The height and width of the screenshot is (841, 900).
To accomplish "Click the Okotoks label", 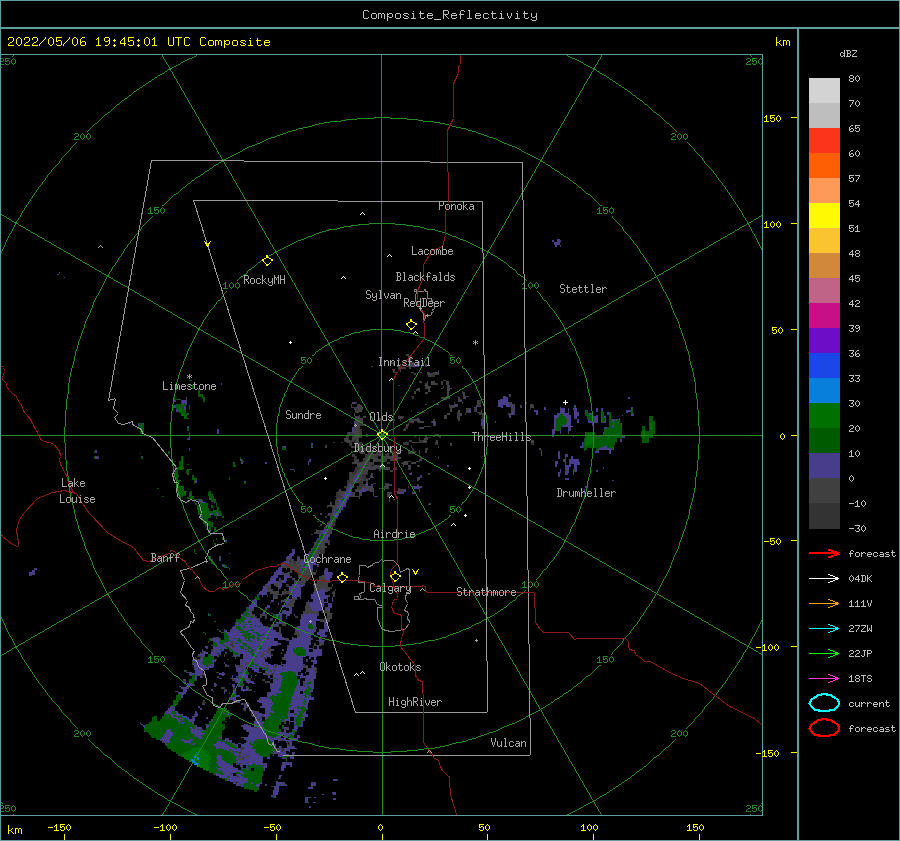I will [400, 667].
